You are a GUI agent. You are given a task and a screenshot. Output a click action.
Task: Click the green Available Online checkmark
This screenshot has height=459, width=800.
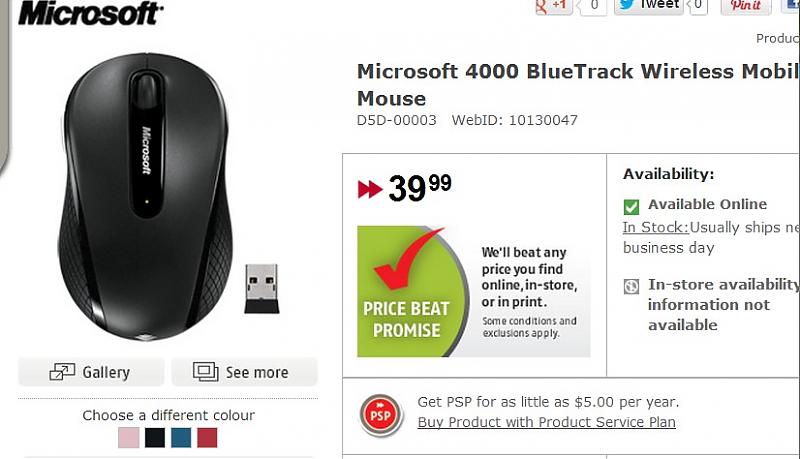(631, 206)
